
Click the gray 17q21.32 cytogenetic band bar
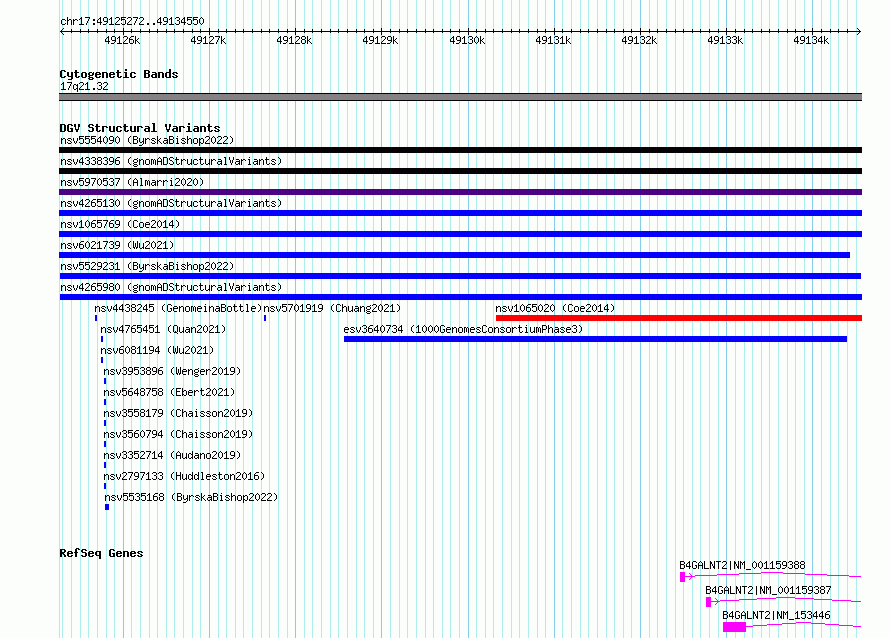tap(460, 97)
